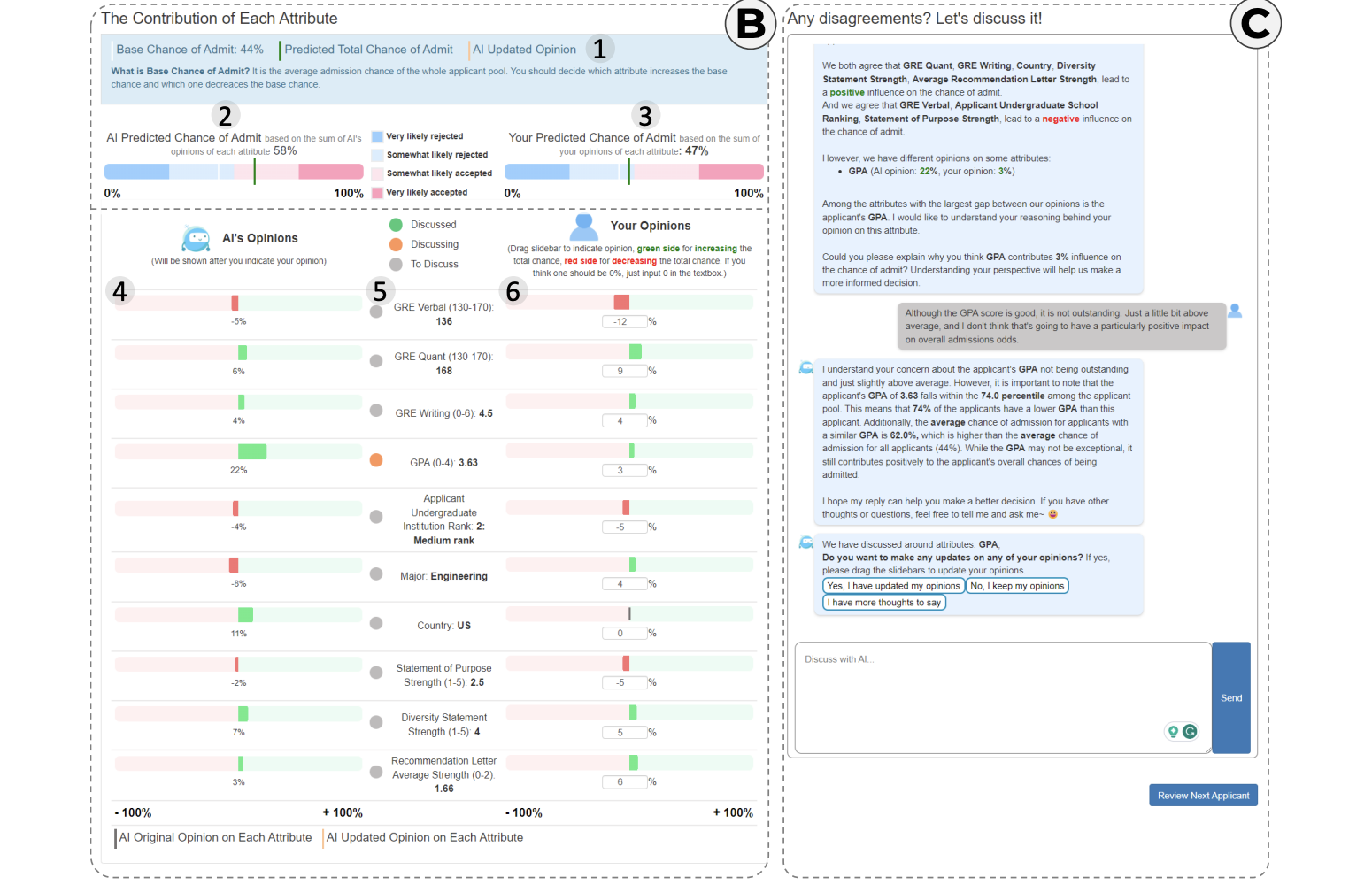Click the robot avatar beside the GPA explanation message
This screenshot has height=885, width=1372.
(x=806, y=368)
